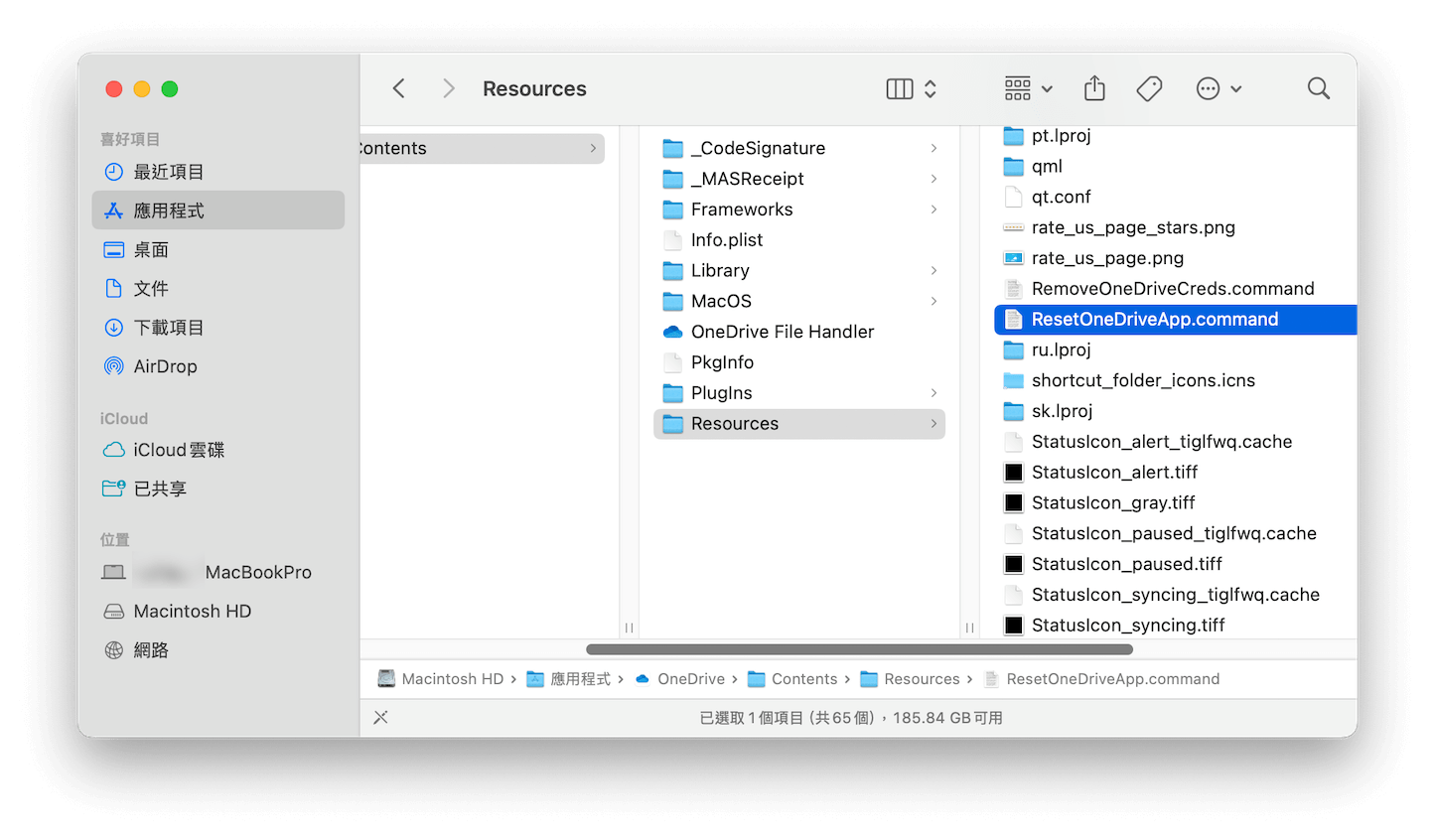Select the Resources folder in middle column
Viewport: 1435px width, 840px height.
pos(799,424)
